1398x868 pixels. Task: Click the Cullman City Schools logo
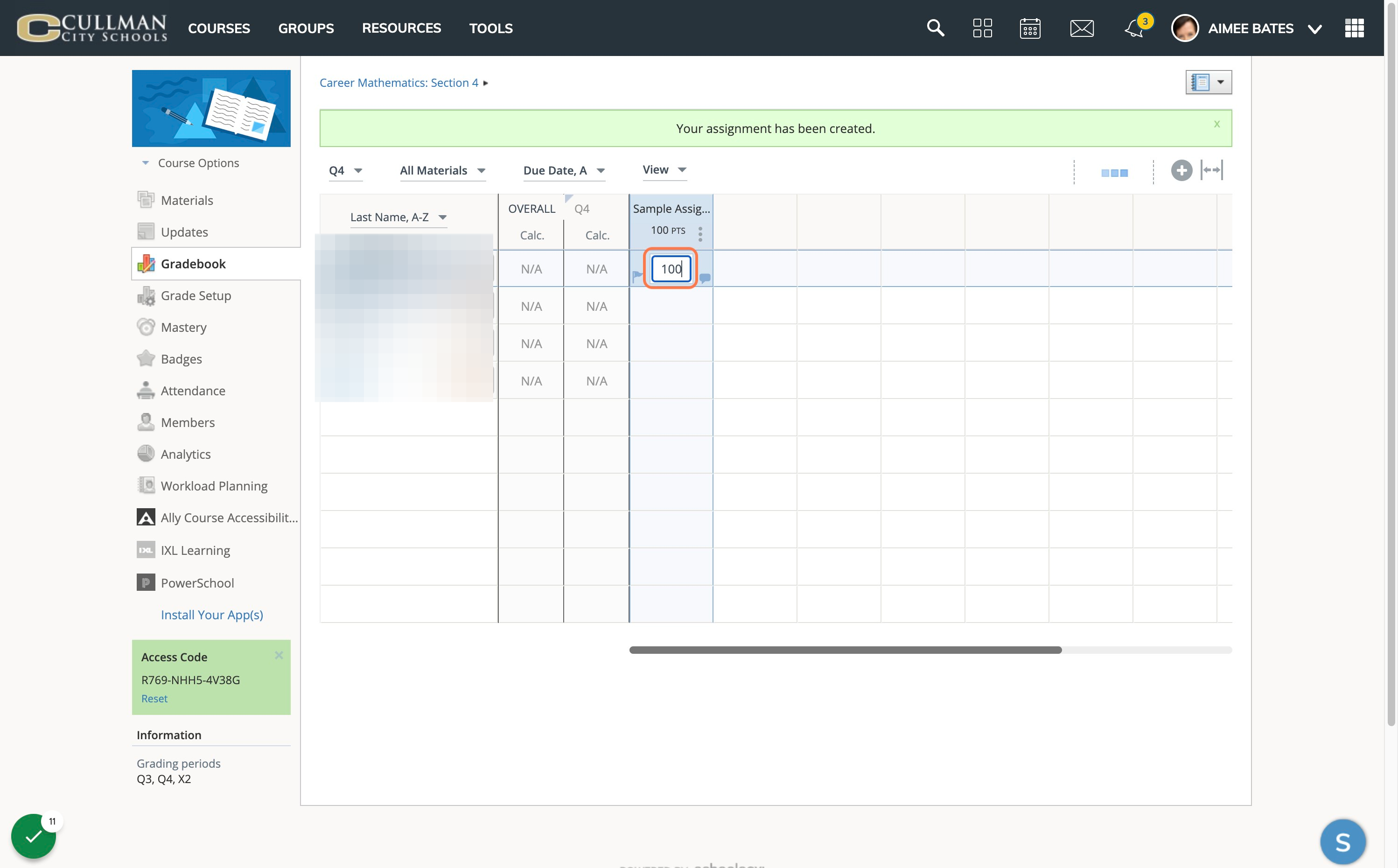(x=92, y=28)
